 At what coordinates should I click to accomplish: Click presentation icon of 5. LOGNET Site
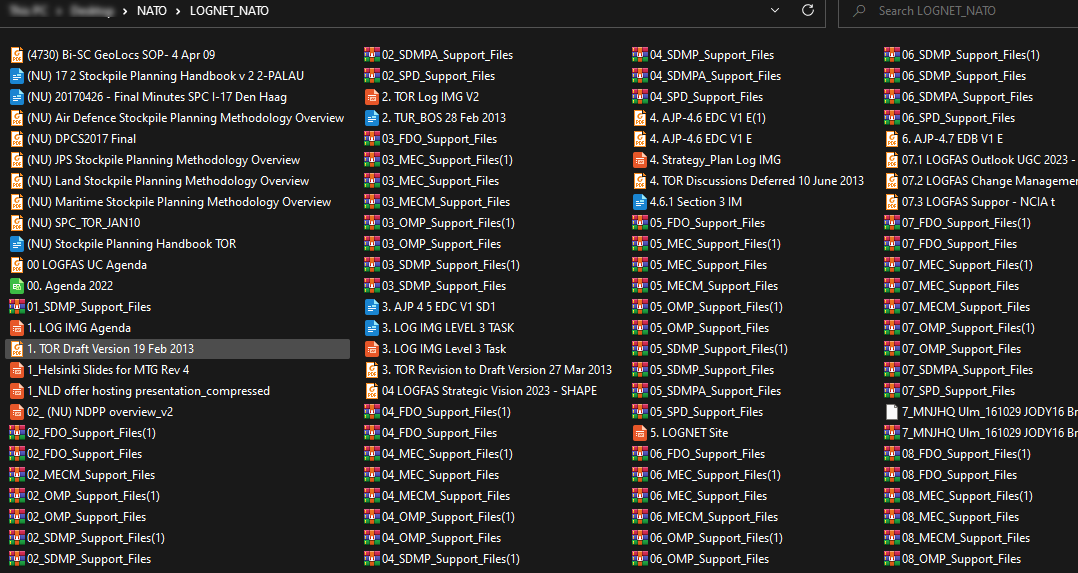coord(639,433)
